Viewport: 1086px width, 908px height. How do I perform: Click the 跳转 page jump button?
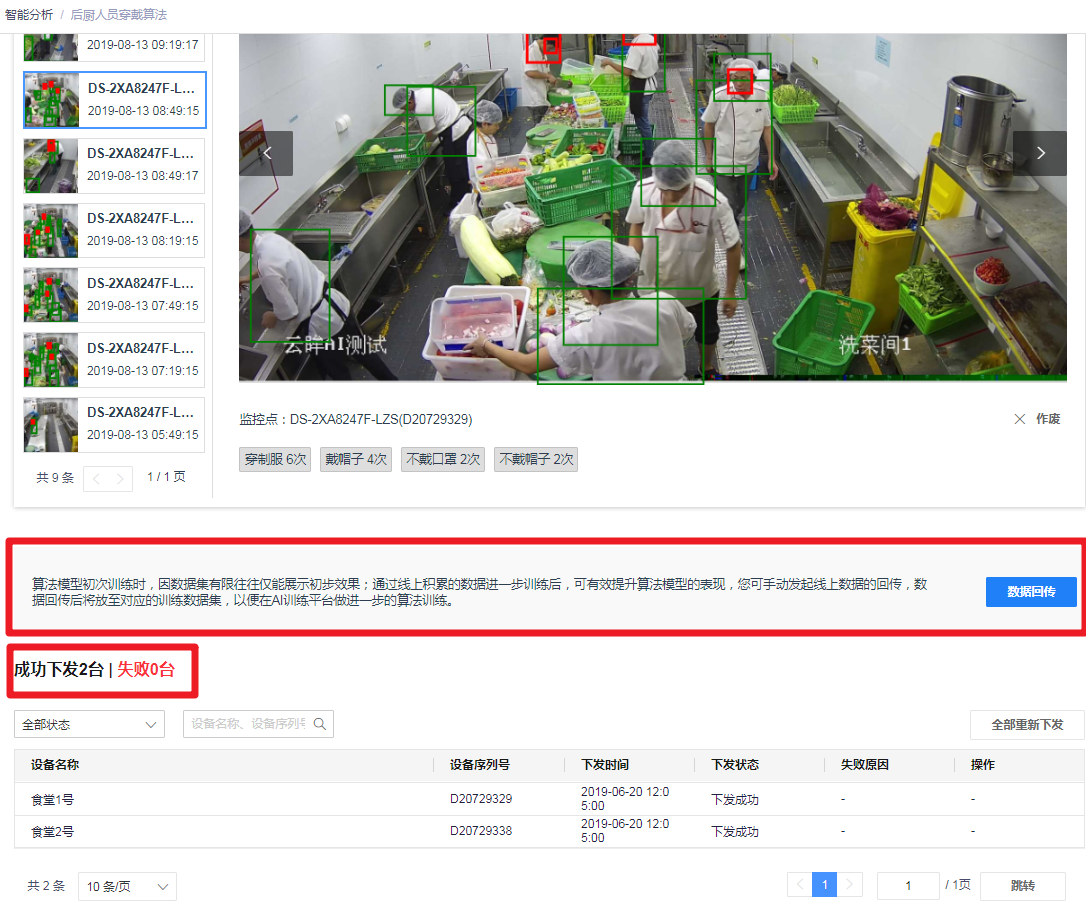(1022, 886)
